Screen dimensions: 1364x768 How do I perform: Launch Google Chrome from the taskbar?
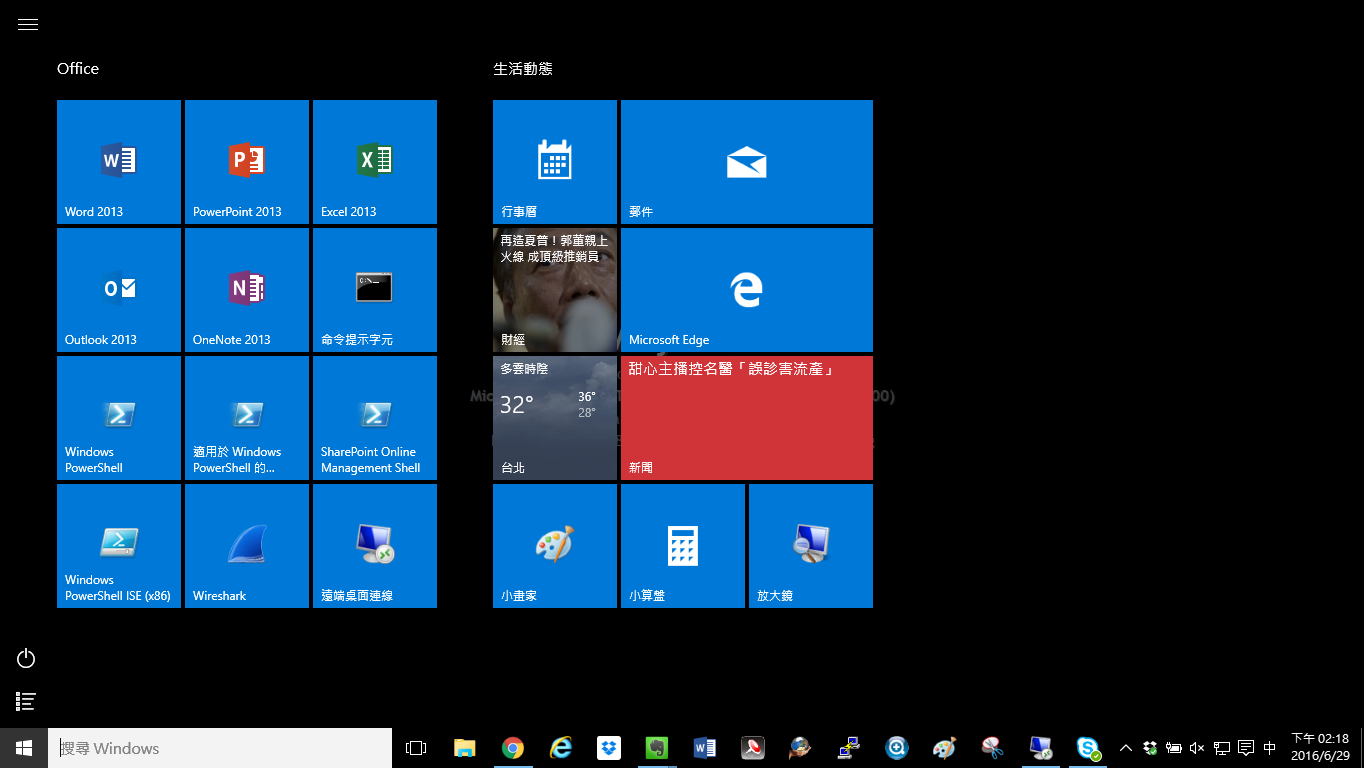(513, 748)
